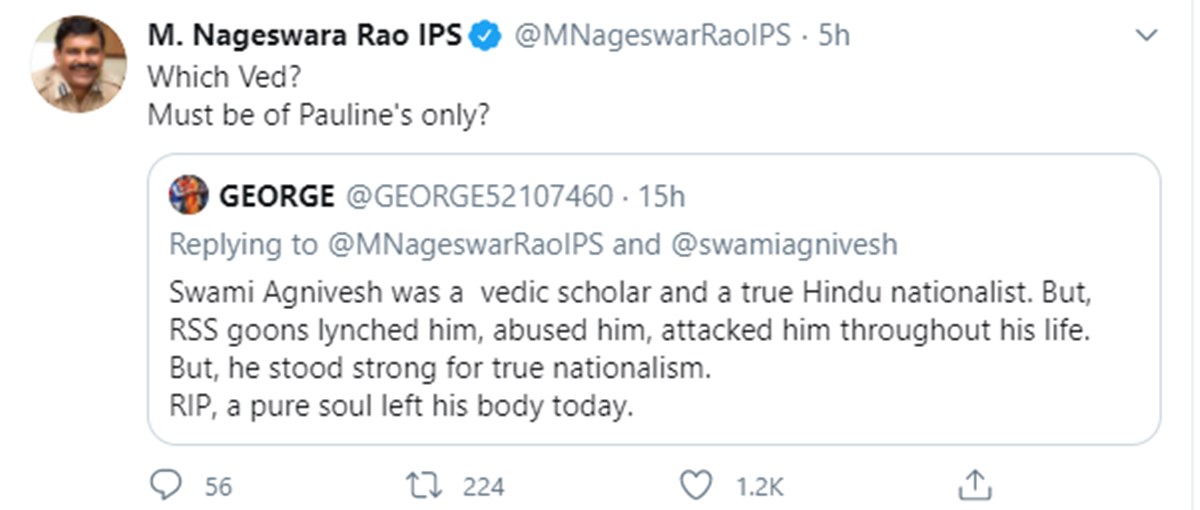Open the @GEORGE52107460 handle
The width and height of the screenshot is (1200, 510).
(479, 196)
